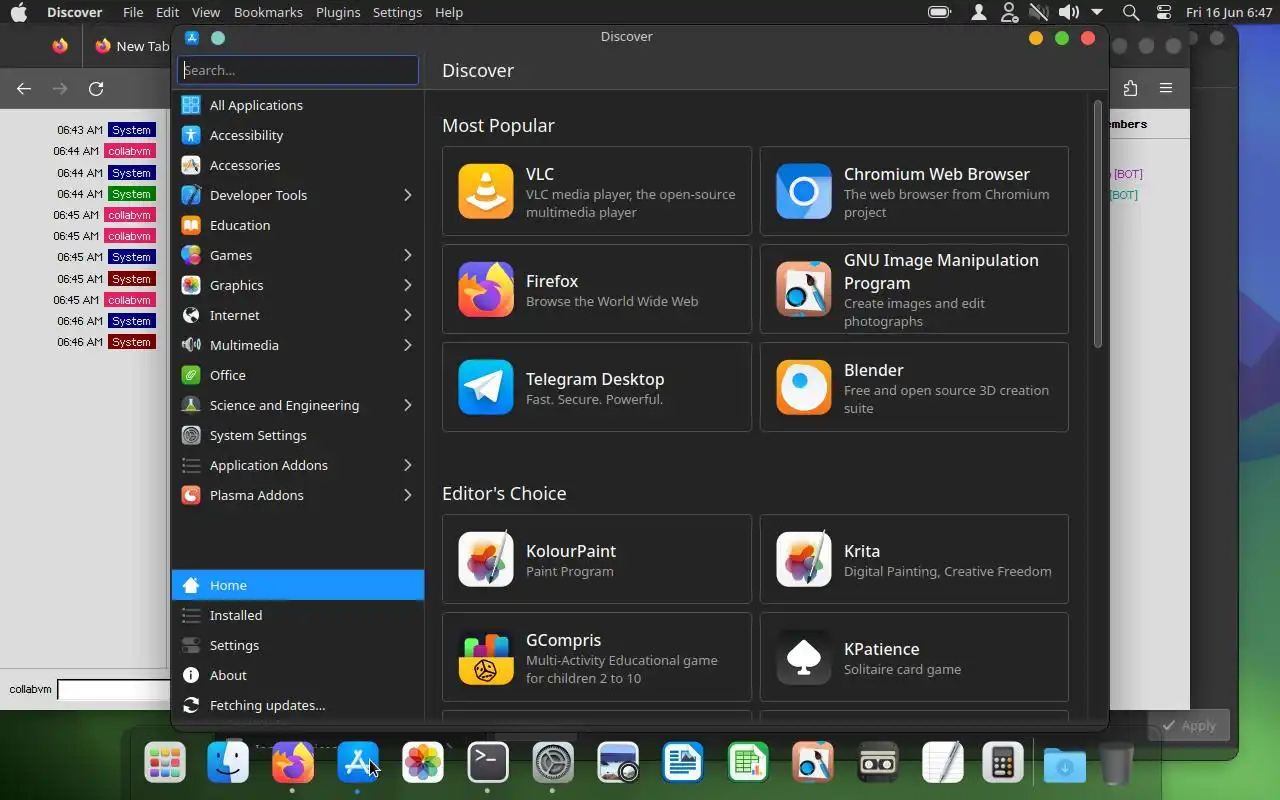Select the Education category icon
This screenshot has width=1280, height=800.
click(191, 225)
